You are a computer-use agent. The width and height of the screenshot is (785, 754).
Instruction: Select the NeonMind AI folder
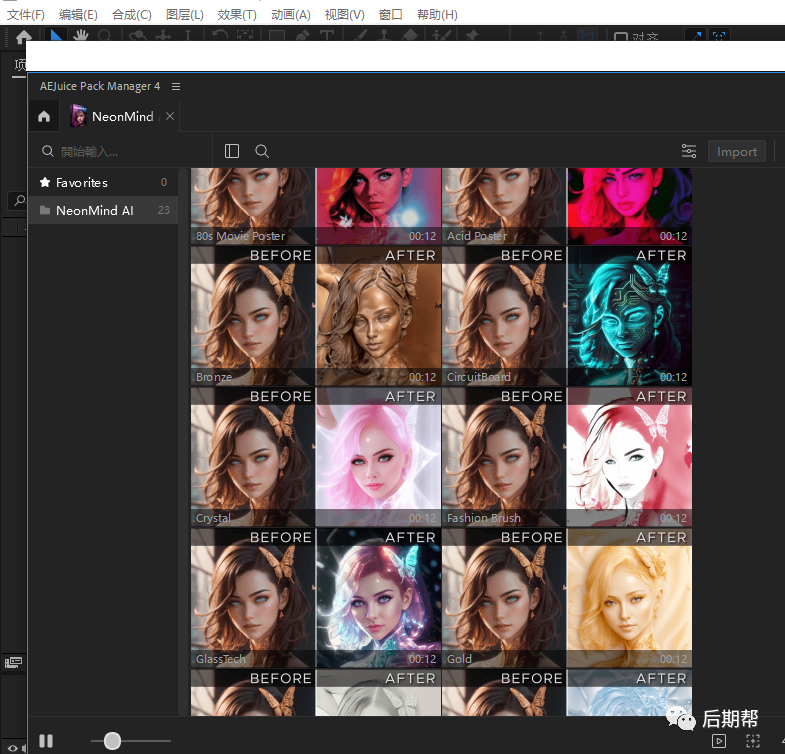coord(103,210)
